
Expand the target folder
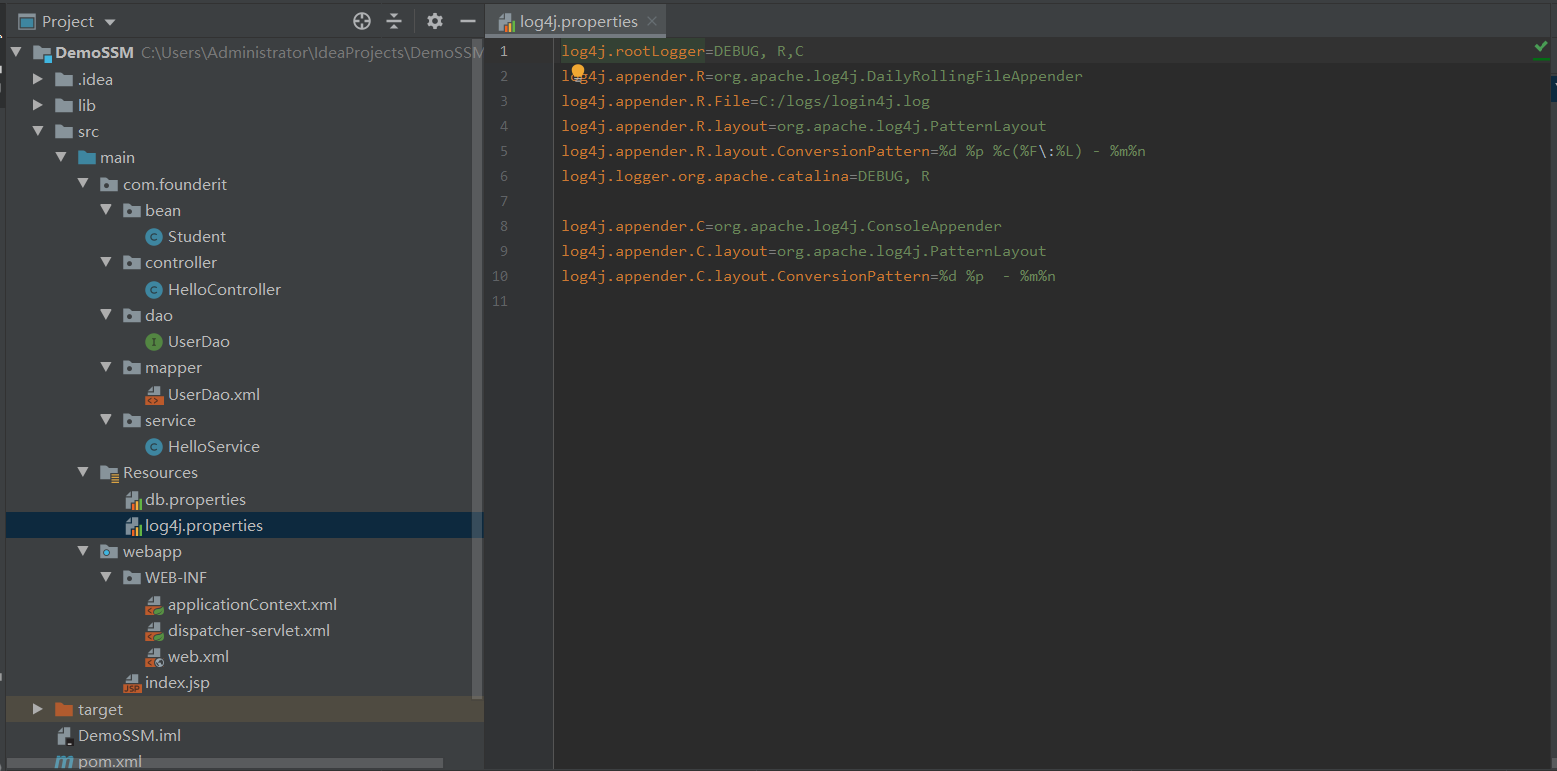pos(38,709)
